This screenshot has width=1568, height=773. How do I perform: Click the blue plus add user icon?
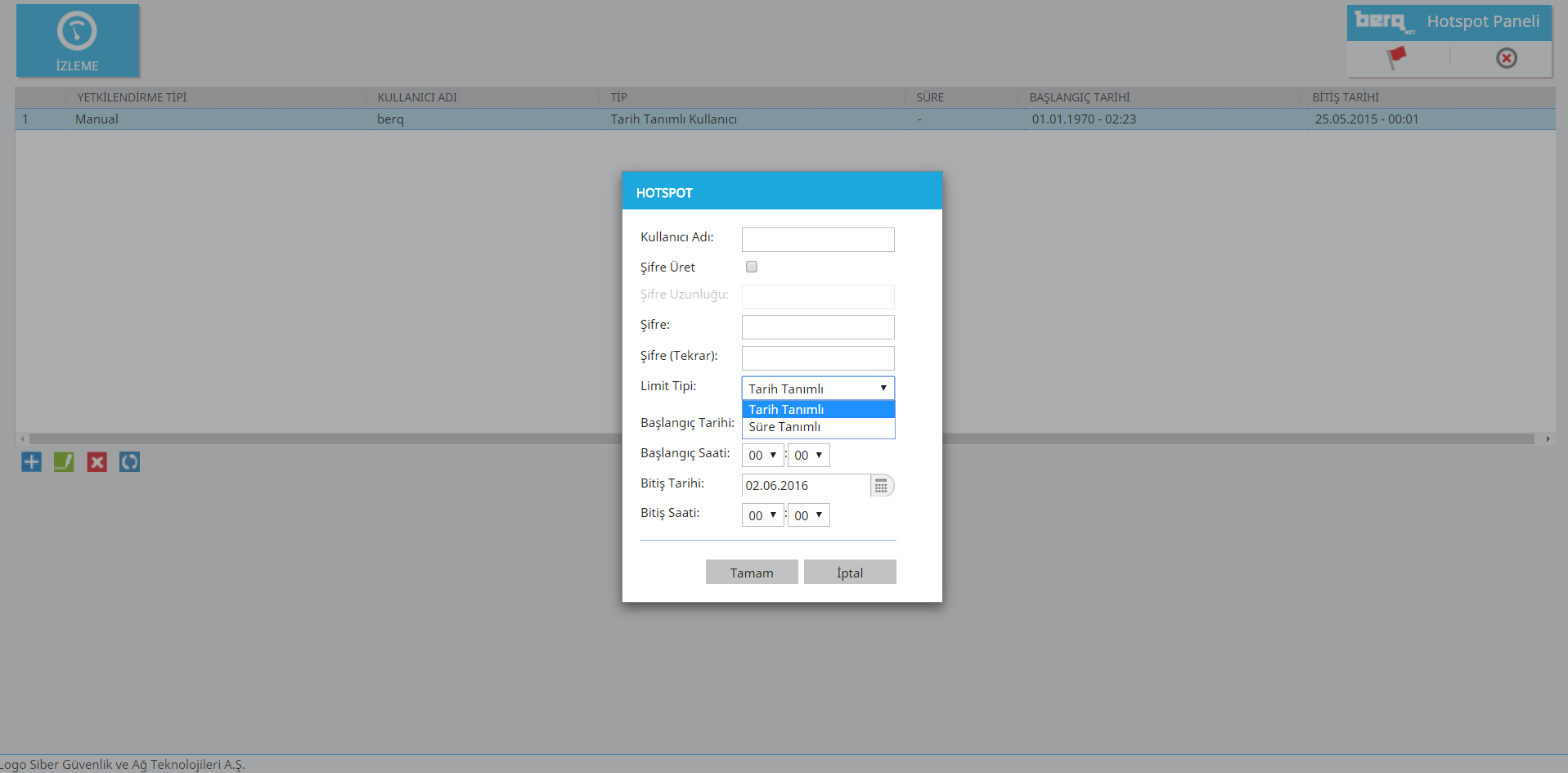[31, 462]
